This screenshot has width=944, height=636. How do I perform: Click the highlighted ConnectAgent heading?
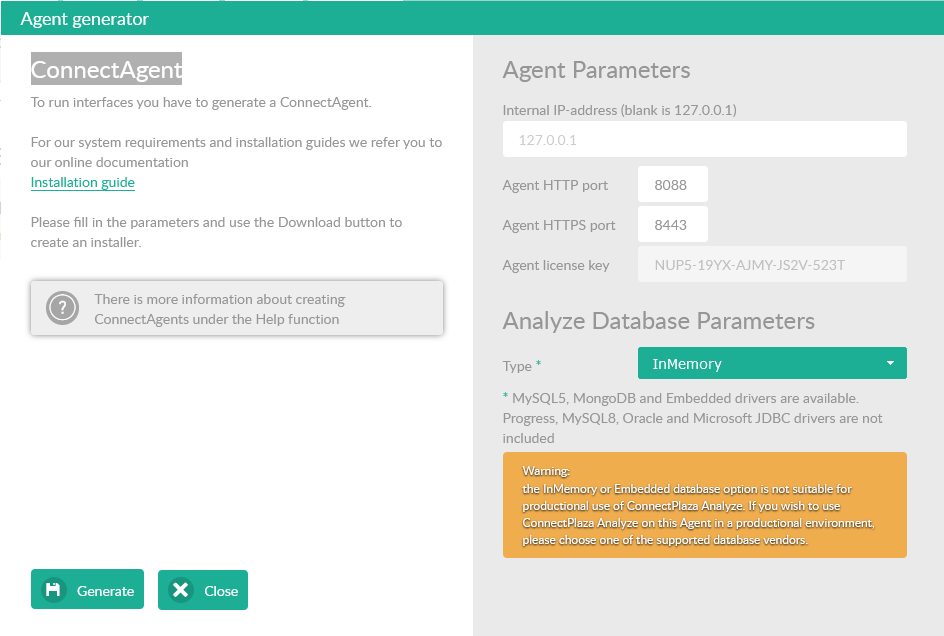[107, 70]
